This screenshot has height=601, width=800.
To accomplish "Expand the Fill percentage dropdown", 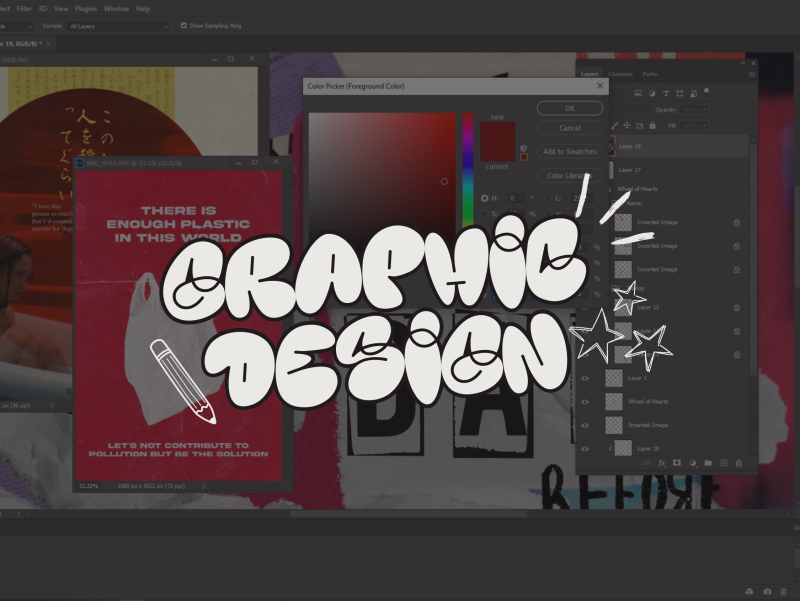I will click(x=706, y=126).
